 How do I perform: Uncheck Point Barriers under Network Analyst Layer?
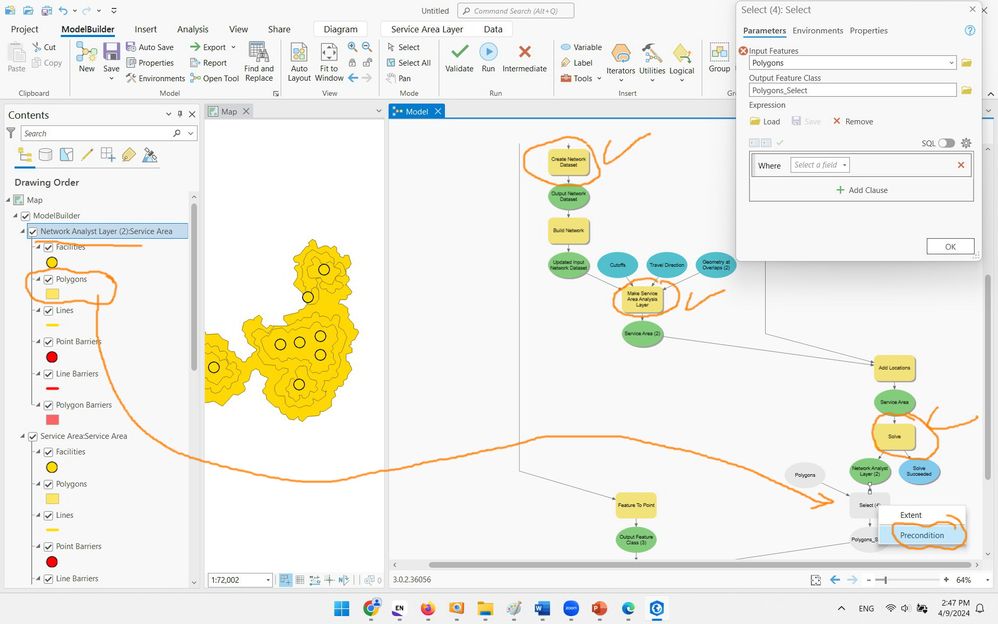click(x=48, y=342)
